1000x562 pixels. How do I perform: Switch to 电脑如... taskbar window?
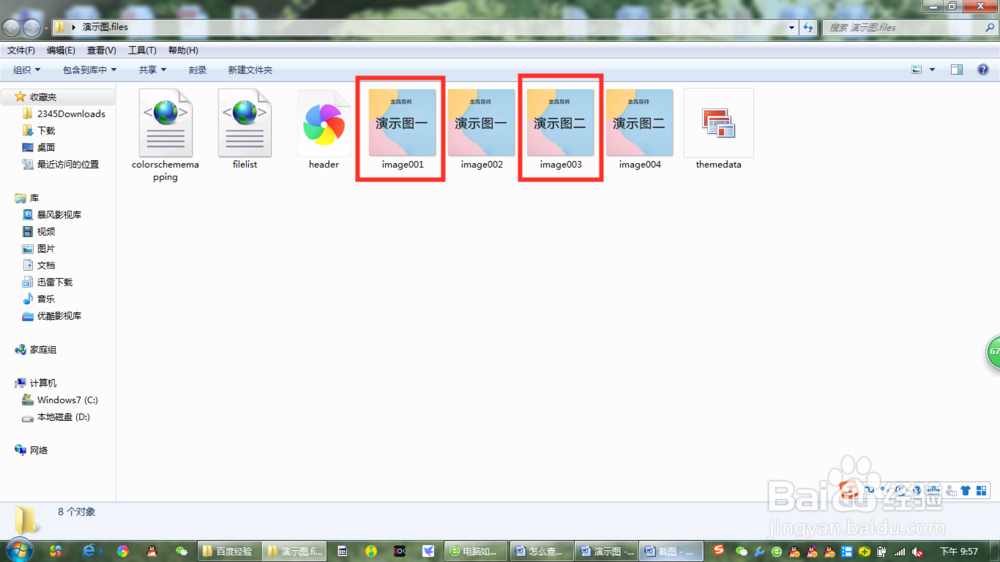click(476, 551)
